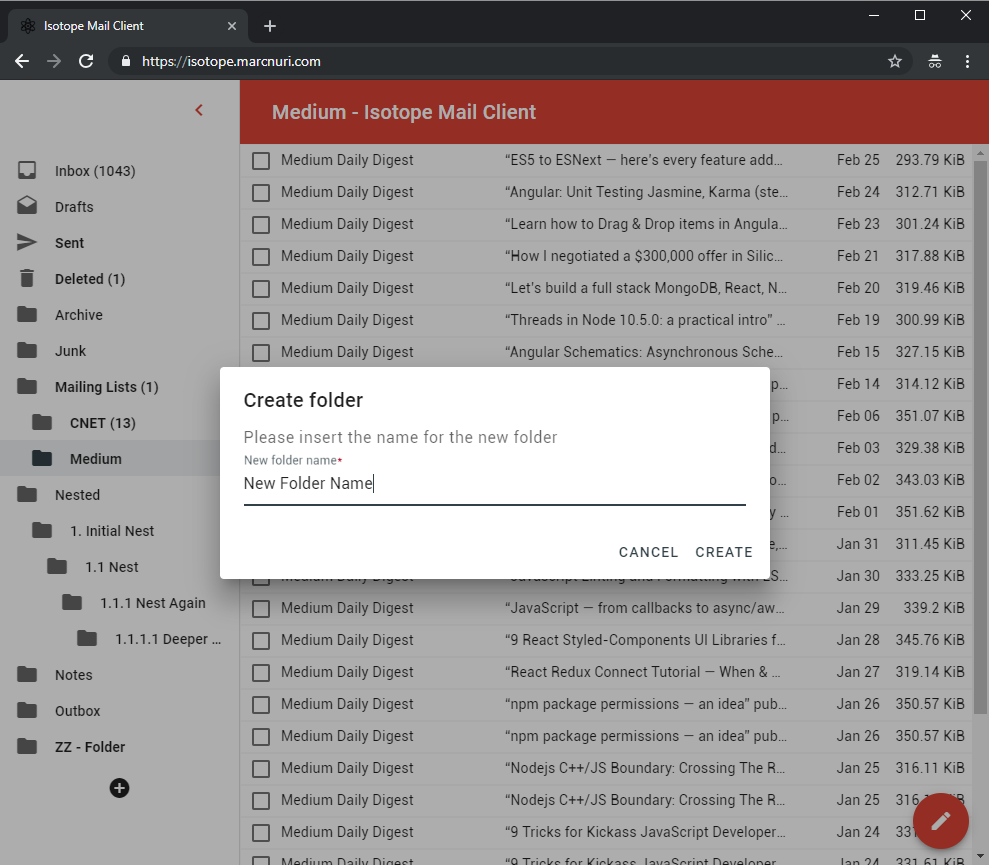Select the Isotope Mail Client browser tab
Image resolution: width=989 pixels, height=865 pixels.
[x=126, y=26]
